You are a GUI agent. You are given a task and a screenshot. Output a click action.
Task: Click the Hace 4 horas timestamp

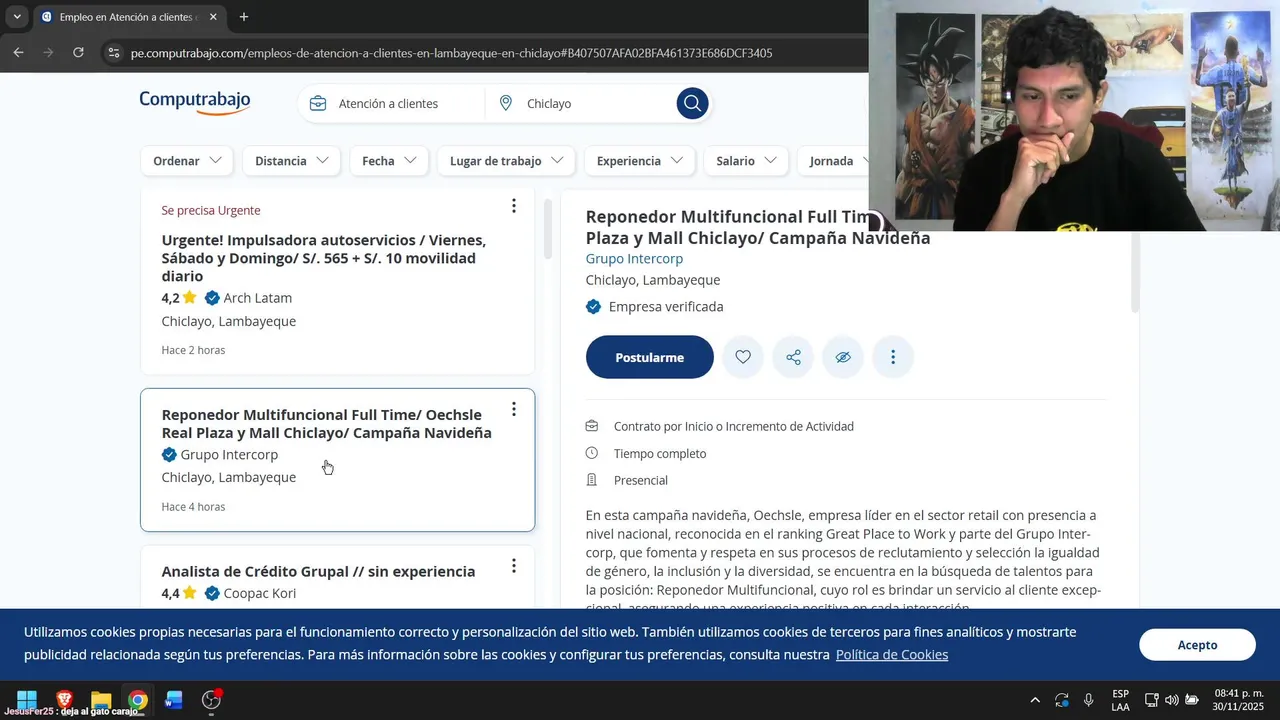193,507
